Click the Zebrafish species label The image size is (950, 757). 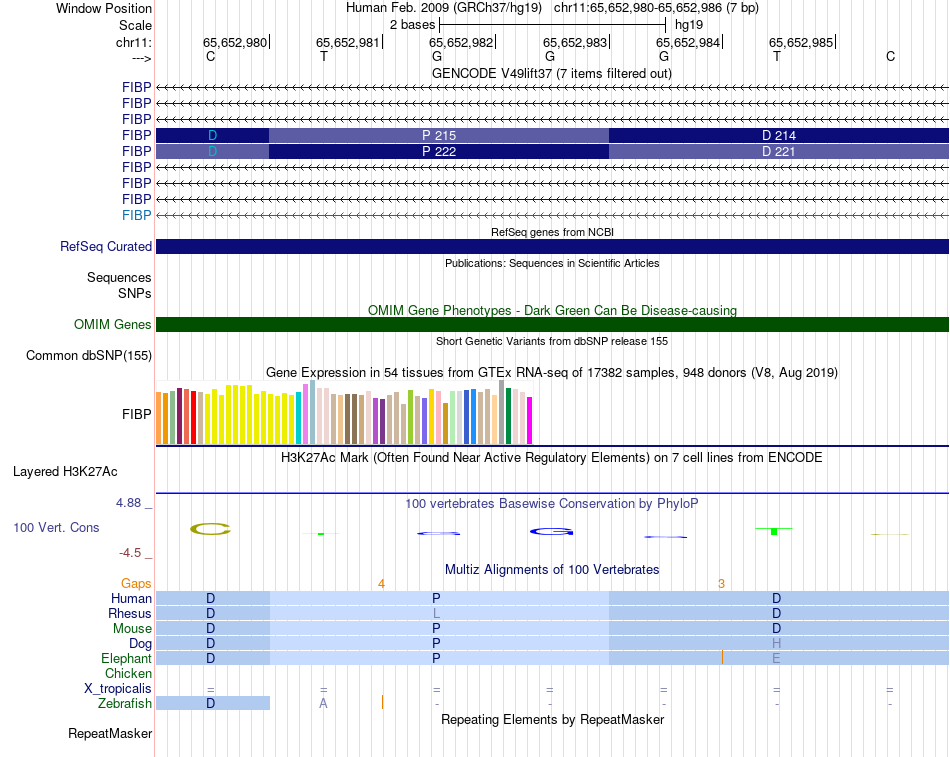125,704
